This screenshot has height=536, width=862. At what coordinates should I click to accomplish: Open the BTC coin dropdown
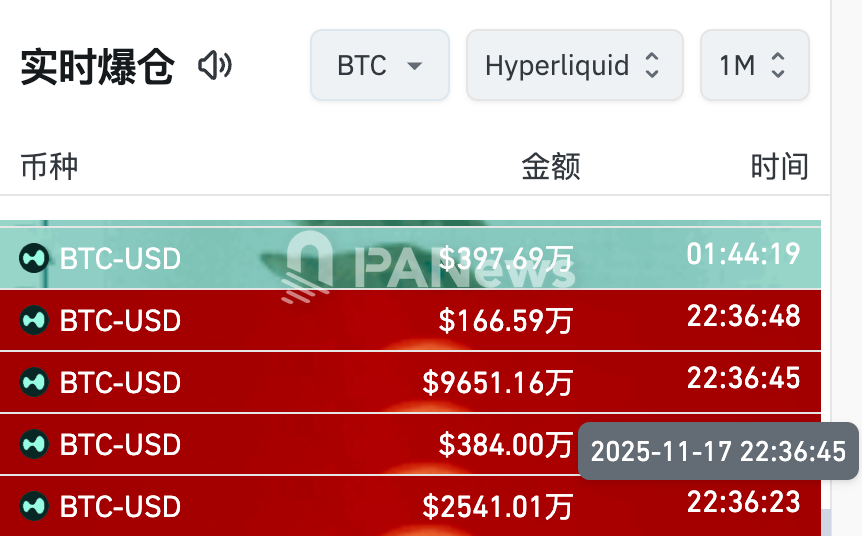[380, 66]
